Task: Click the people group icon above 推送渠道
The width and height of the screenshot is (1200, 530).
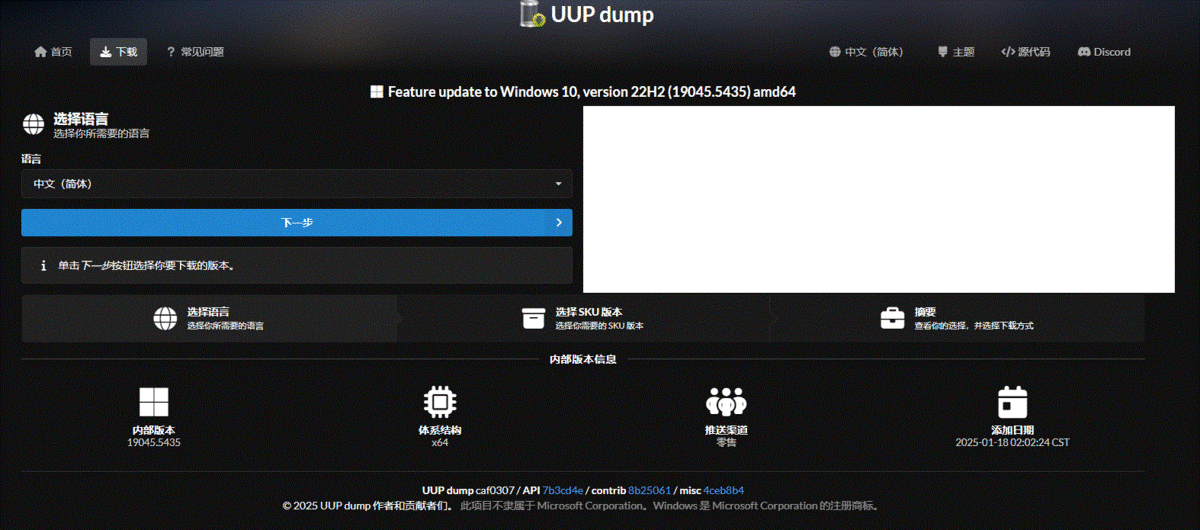Action: [726, 402]
